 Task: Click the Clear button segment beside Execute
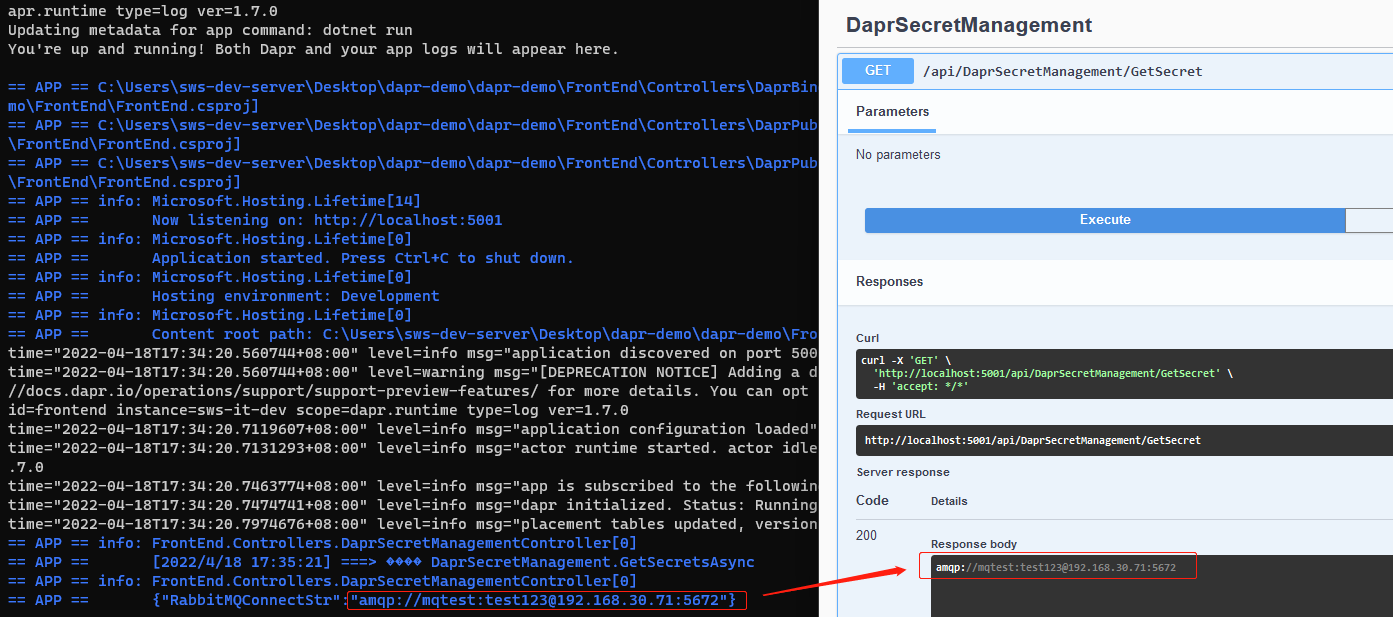pyautogui.click(x=1369, y=220)
